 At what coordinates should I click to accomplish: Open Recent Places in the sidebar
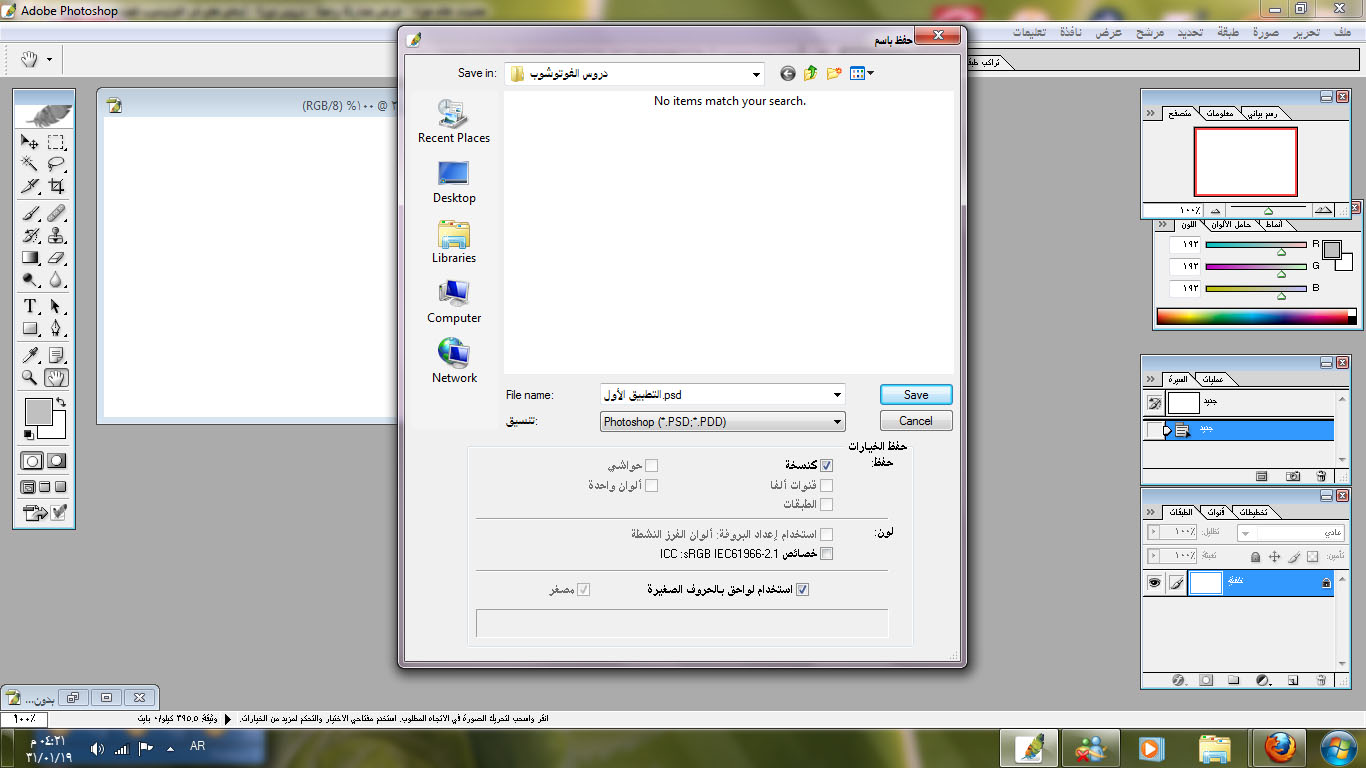454,122
